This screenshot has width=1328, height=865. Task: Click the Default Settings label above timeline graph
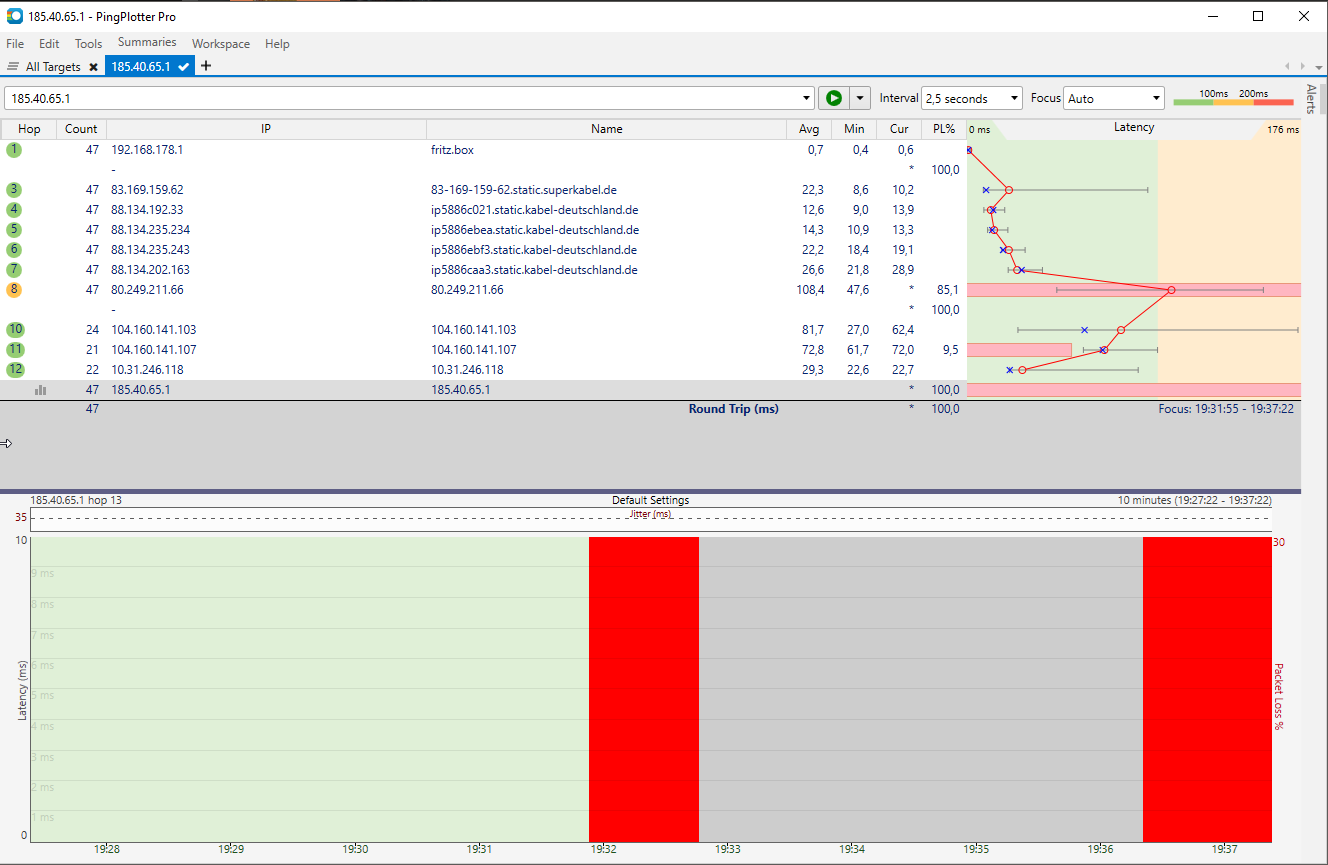click(x=650, y=500)
